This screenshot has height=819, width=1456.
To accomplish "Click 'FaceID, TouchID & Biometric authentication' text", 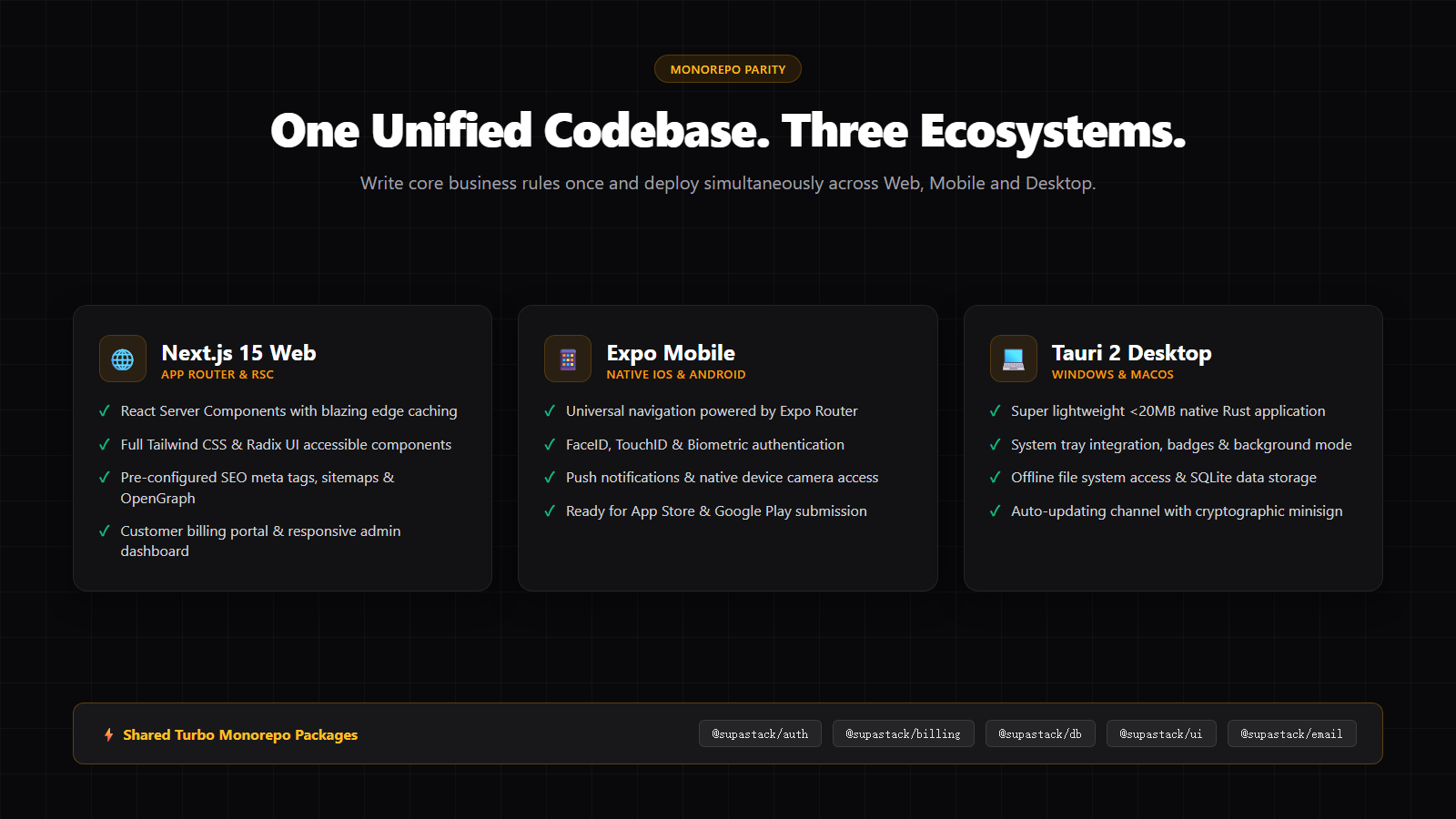I will [705, 445].
